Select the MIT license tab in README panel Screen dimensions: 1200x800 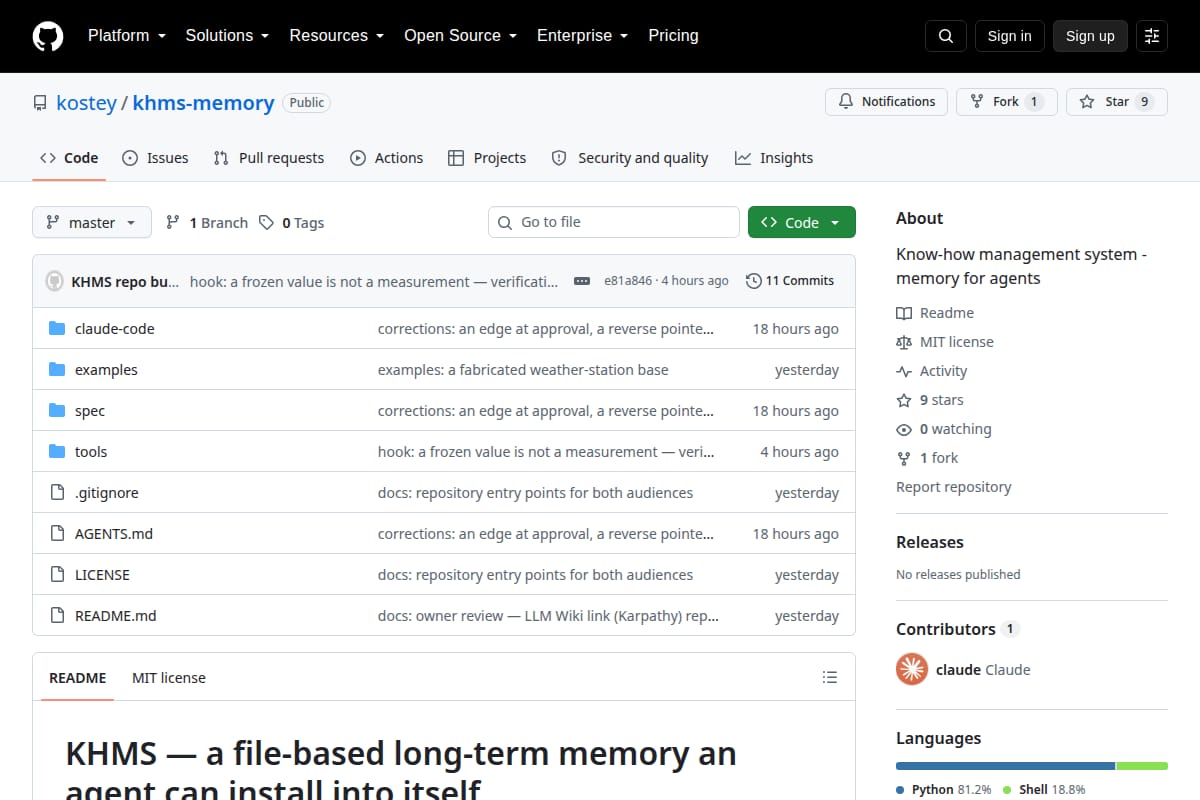click(x=169, y=678)
